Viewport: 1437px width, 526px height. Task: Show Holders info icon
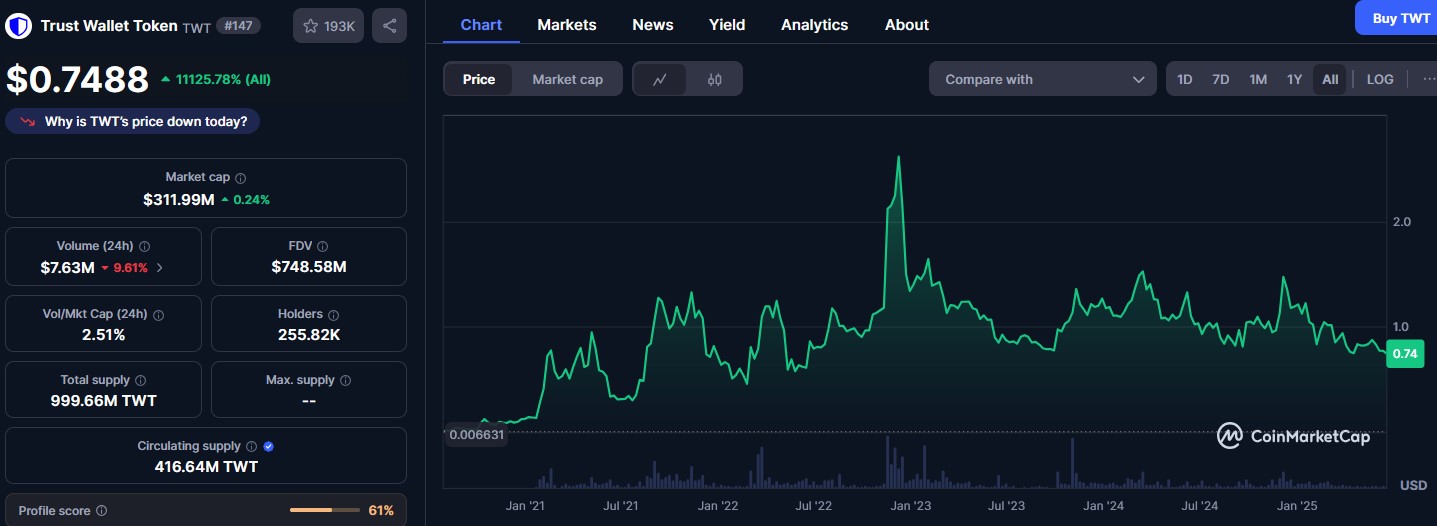pos(334,314)
